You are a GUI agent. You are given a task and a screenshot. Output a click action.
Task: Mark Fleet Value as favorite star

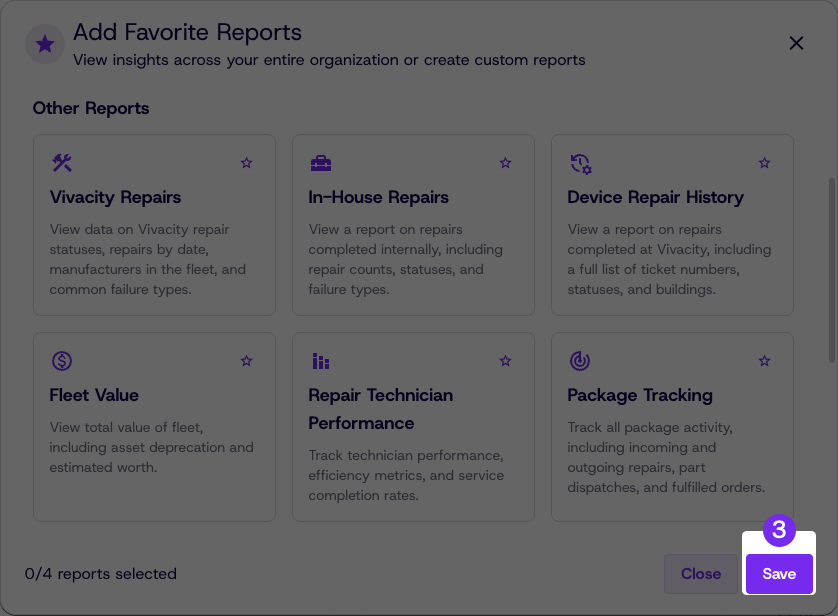click(x=246, y=361)
